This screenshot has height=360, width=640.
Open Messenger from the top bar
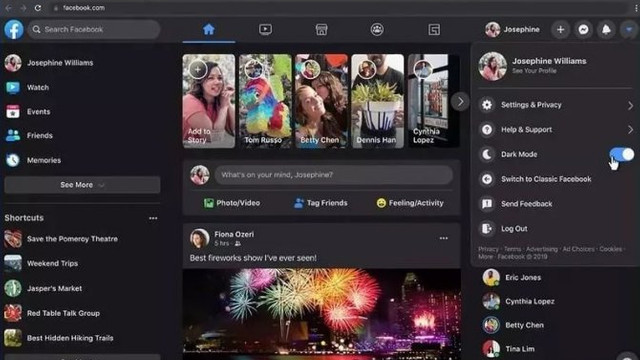coord(583,29)
